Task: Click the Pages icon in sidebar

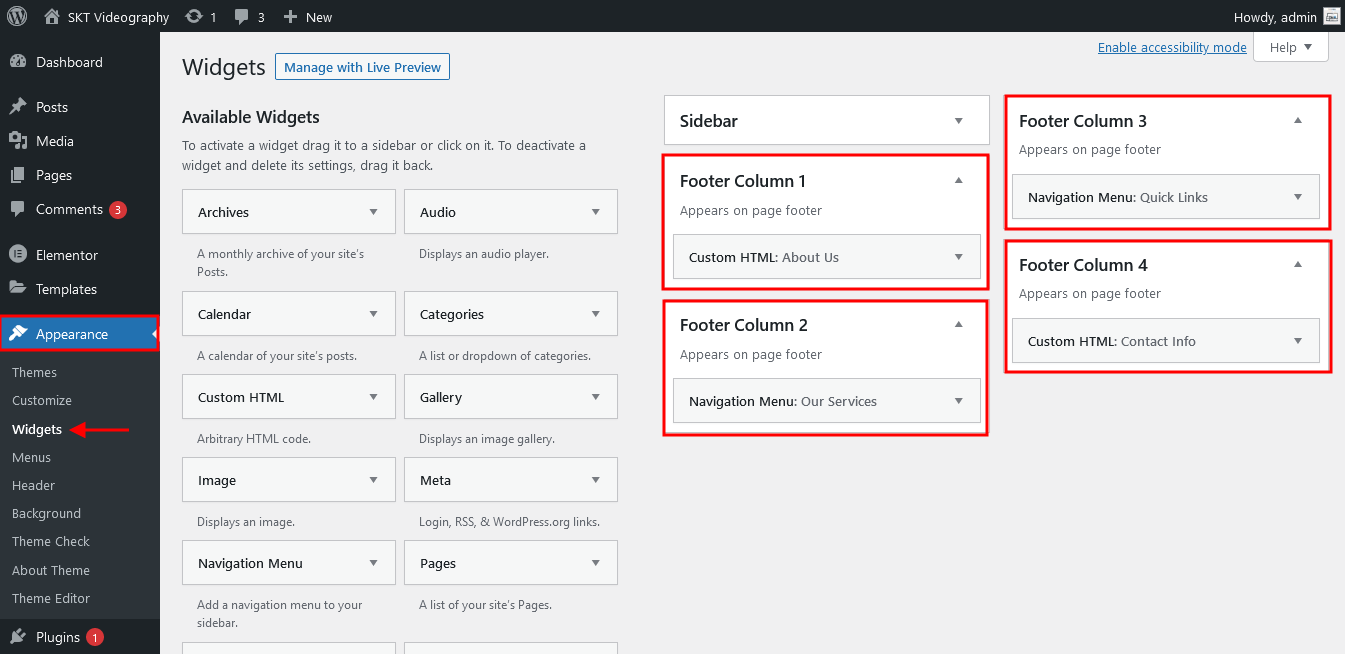Action: [x=18, y=175]
